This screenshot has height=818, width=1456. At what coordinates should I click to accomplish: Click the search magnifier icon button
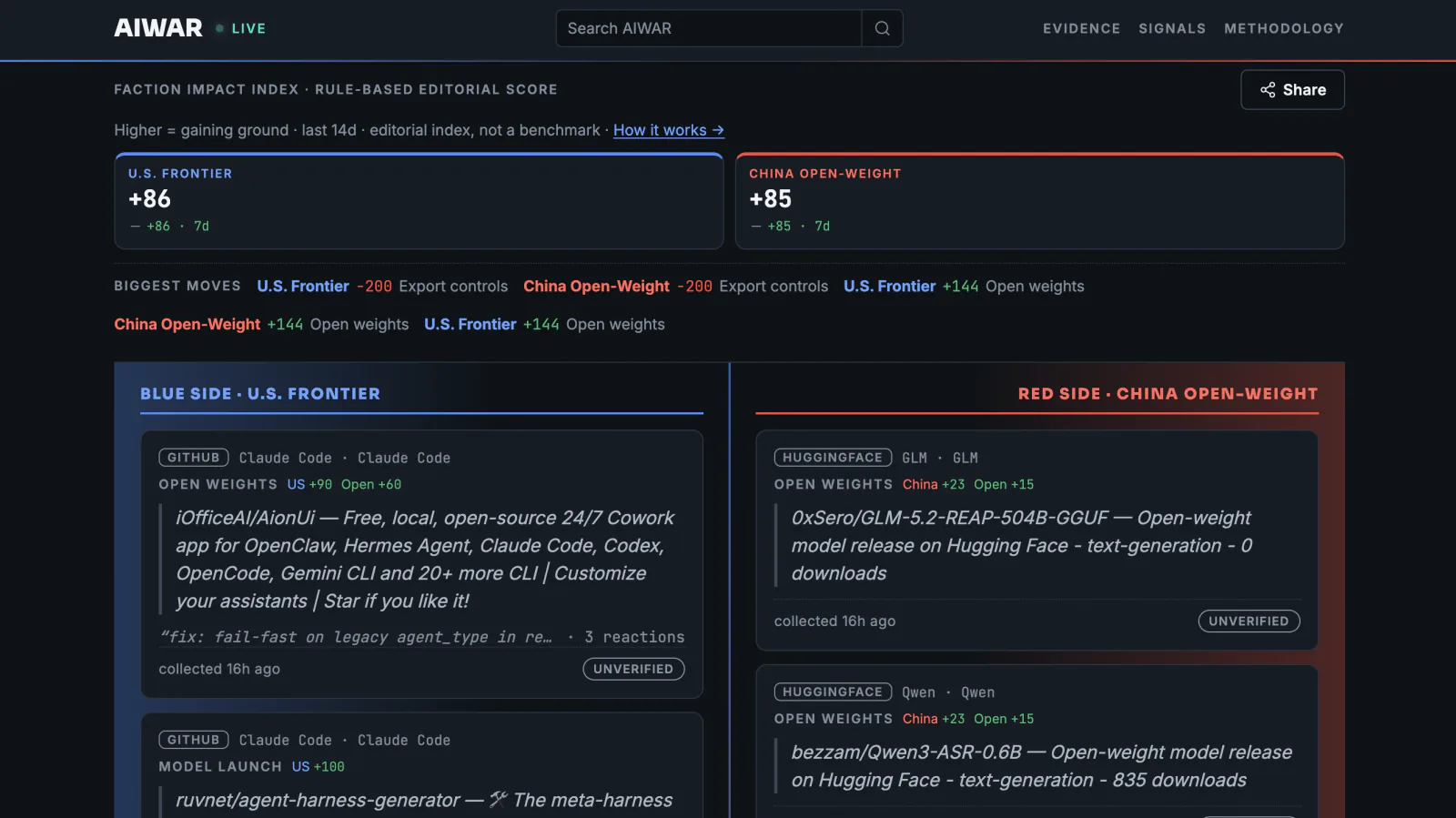pos(882,28)
